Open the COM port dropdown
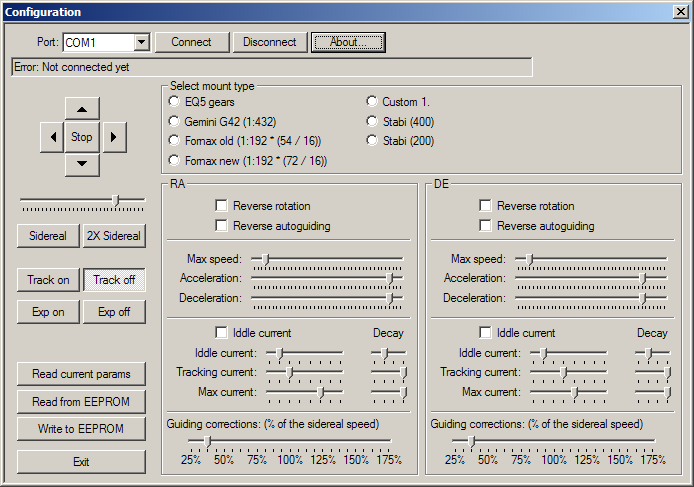Viewport: 694px width, 487px height. point(141,43)
